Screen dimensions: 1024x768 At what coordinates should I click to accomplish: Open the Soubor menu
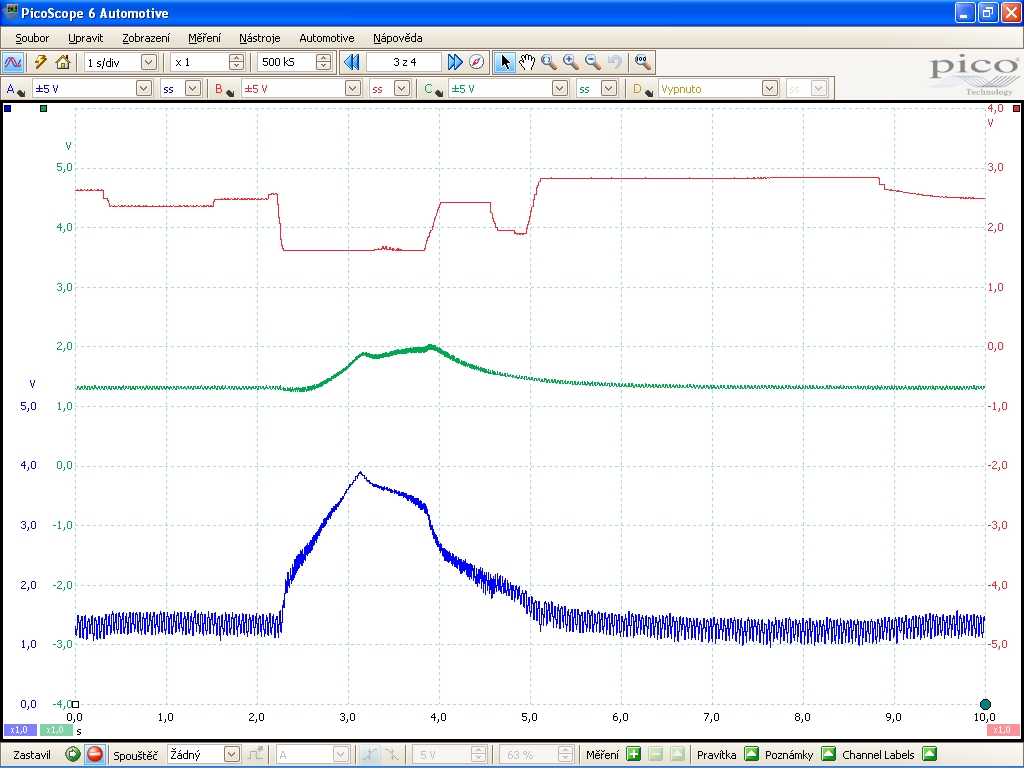point(32,38)
